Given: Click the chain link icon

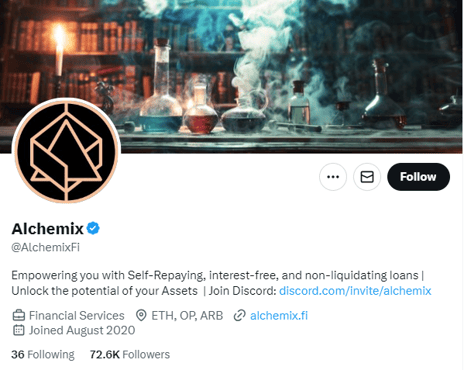Looking at the screenshot, I should coord(240,315).
